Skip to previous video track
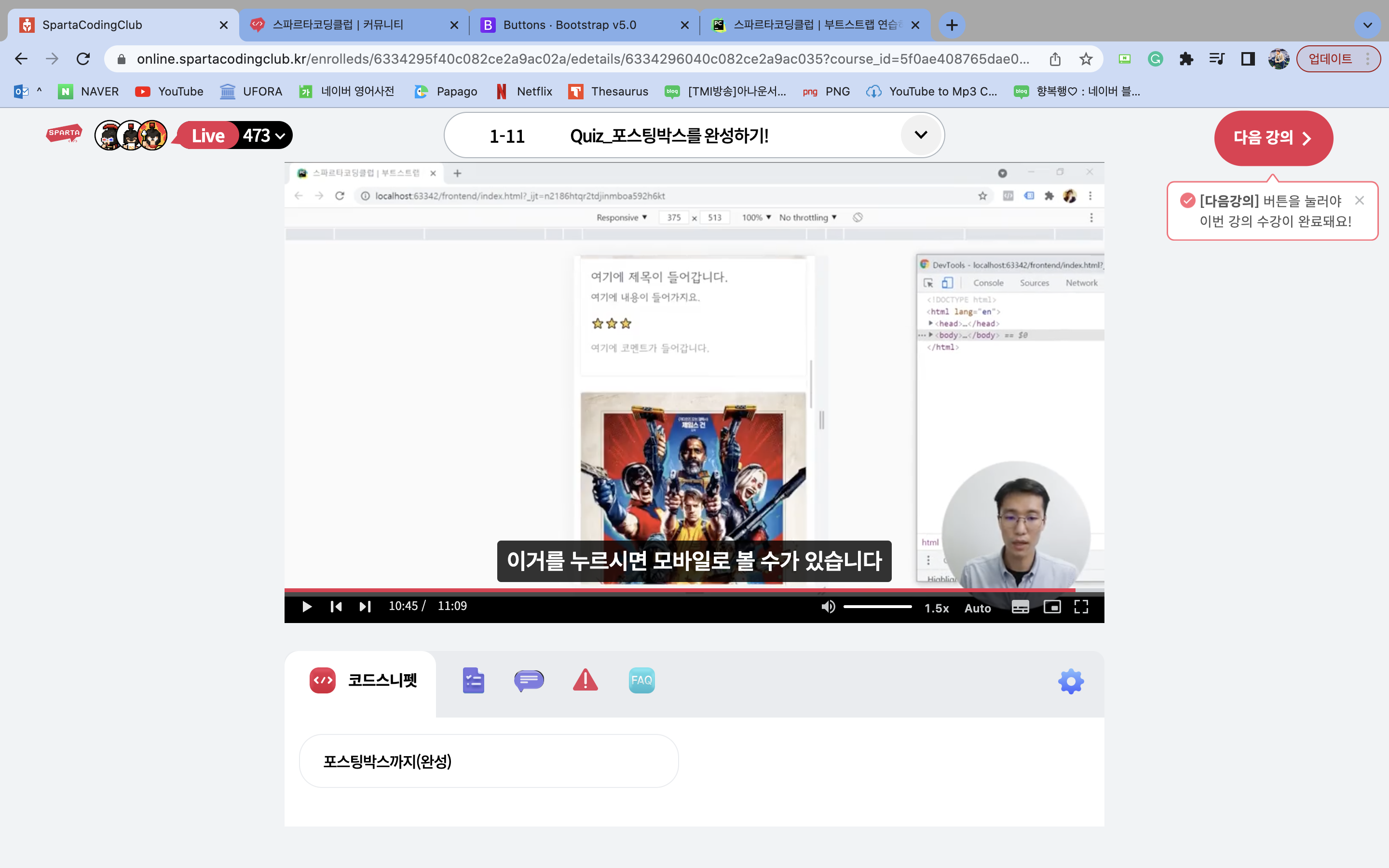This screenshot has width=1389, height=868. (x=336, y=607)
